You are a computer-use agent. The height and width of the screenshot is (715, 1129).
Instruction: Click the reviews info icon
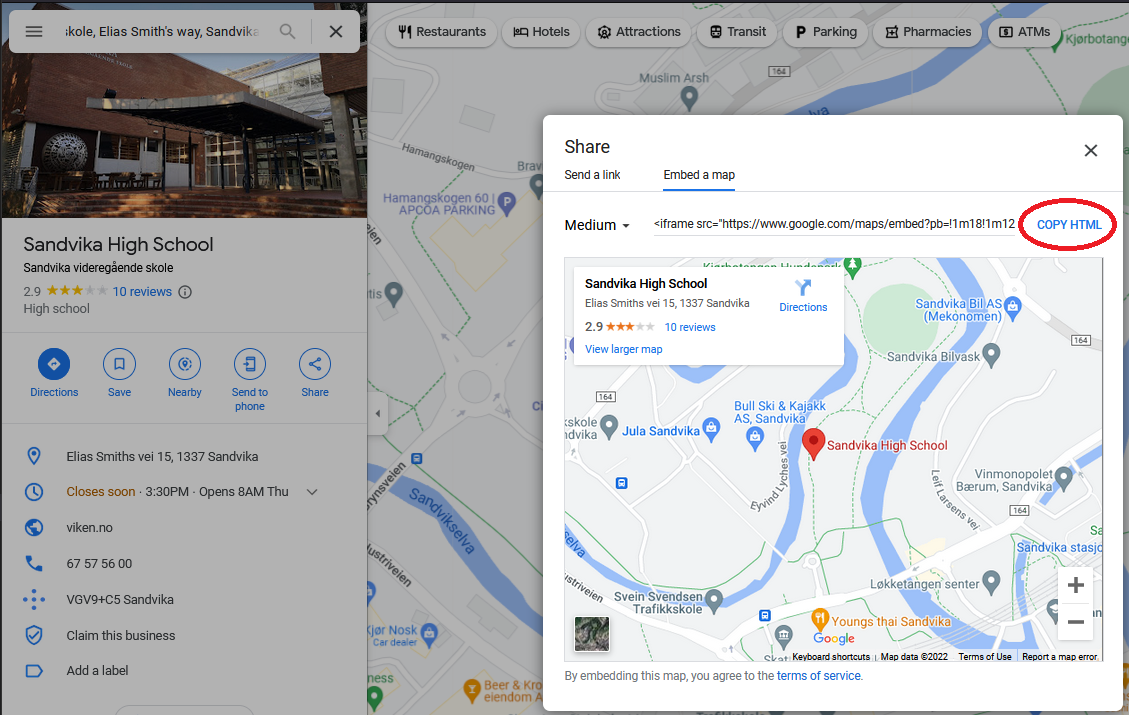point(185,292)
